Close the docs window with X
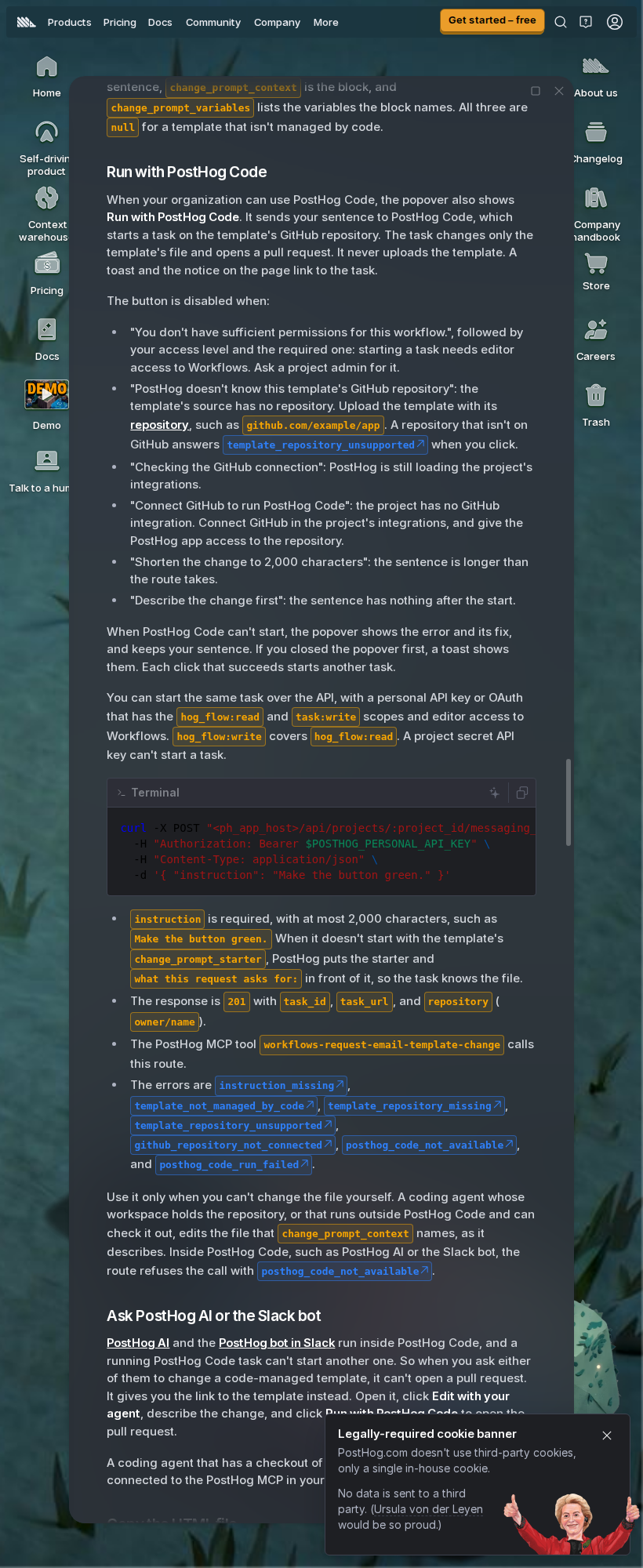The height and width of the screenshot is (1568, 643). coord(559,91)
